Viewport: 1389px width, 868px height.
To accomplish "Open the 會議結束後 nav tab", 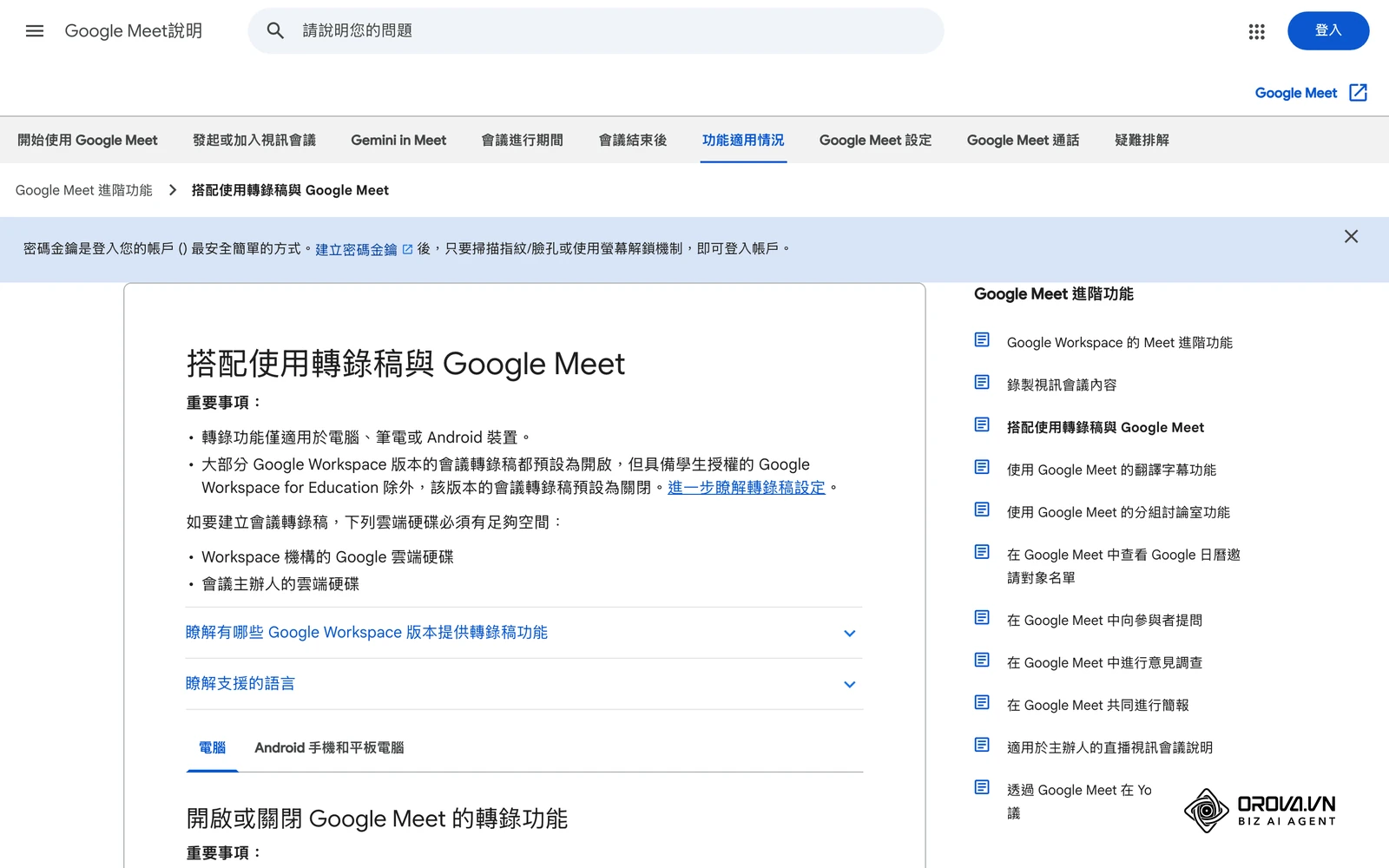I will (x=633, y=140).
